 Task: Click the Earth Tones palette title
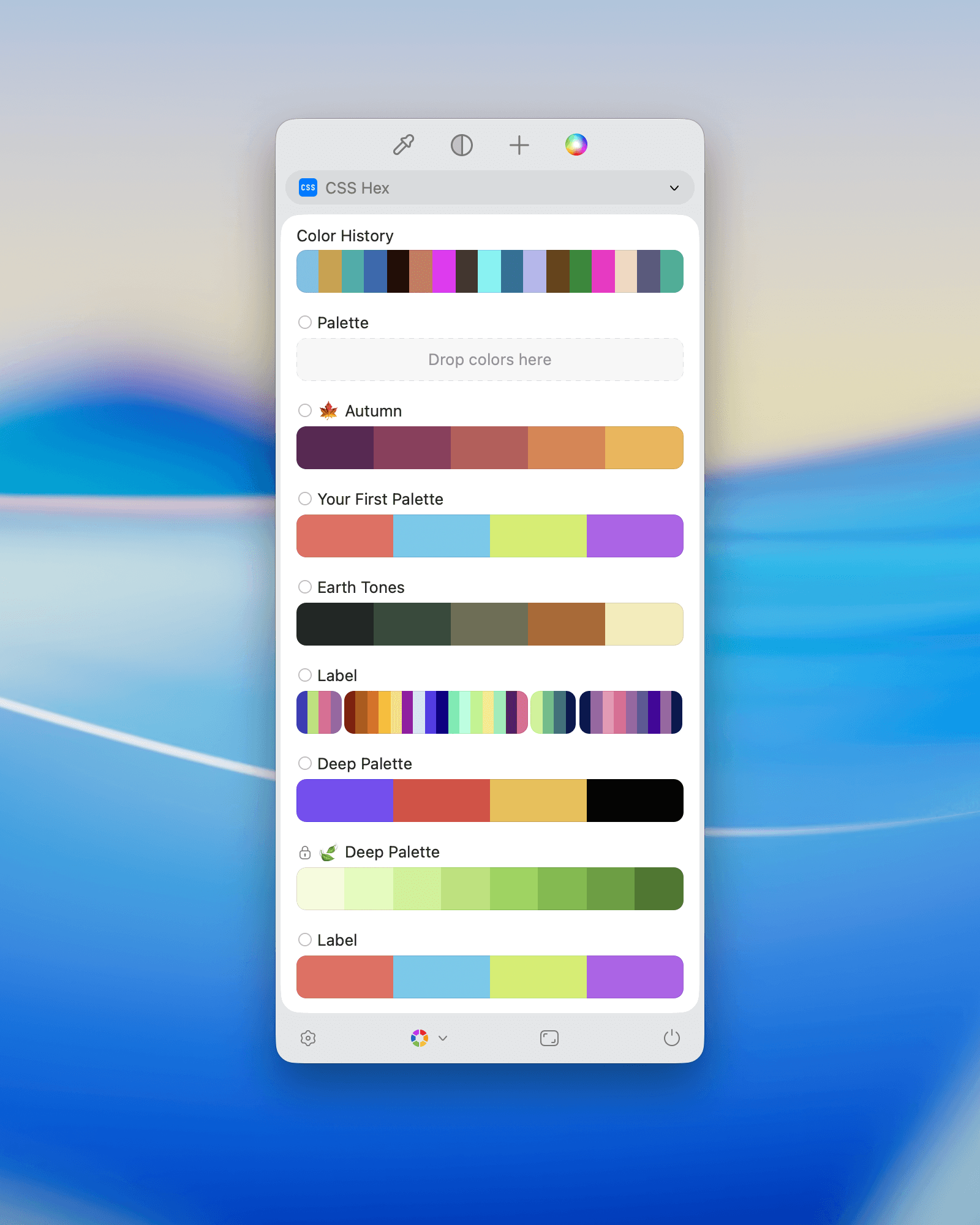point(361,587)
